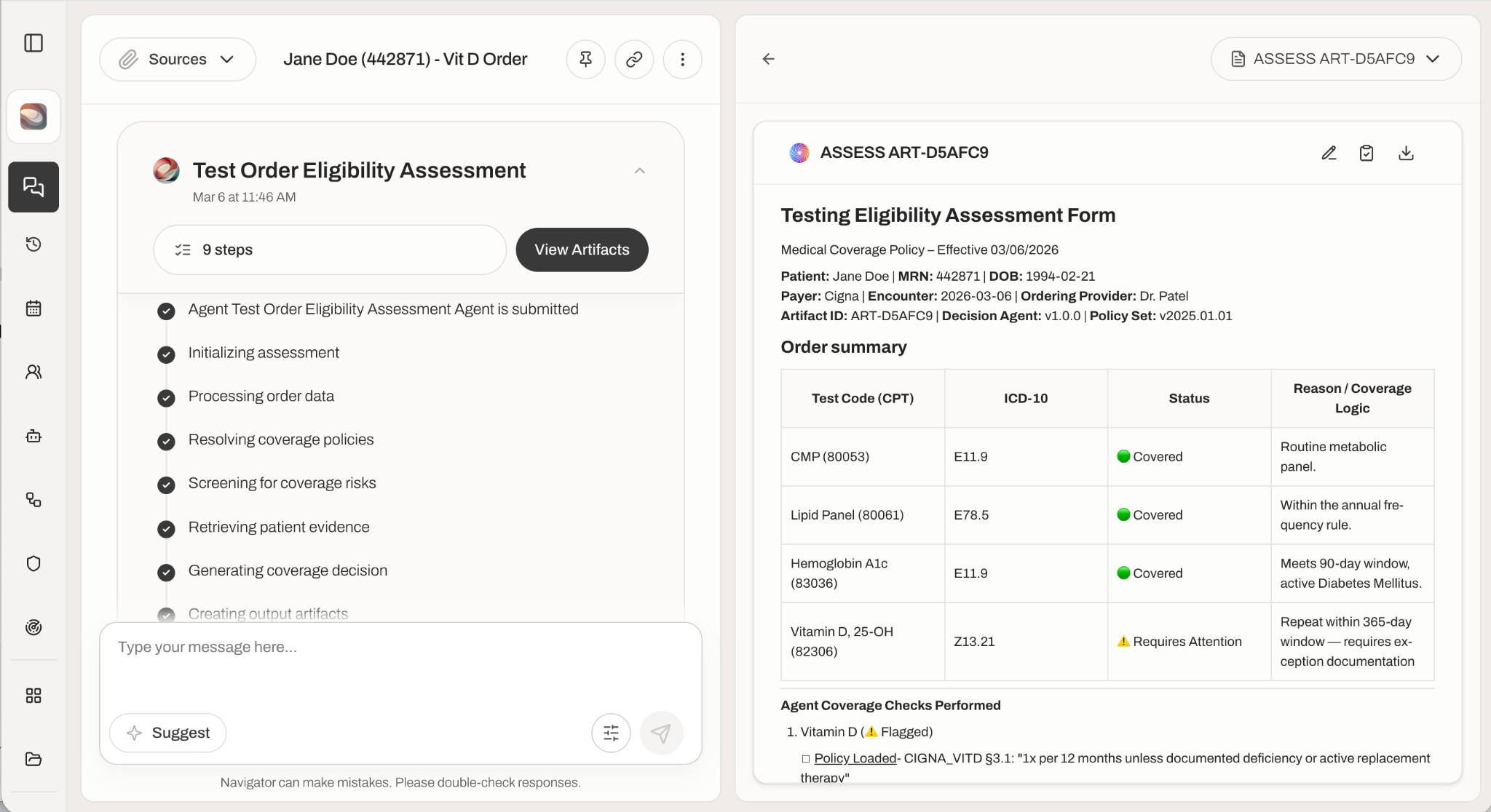This screenshot has width=1491, height=812.
Task: Click the E78.5 ICD-10 cell
Action: [1026, 515]
